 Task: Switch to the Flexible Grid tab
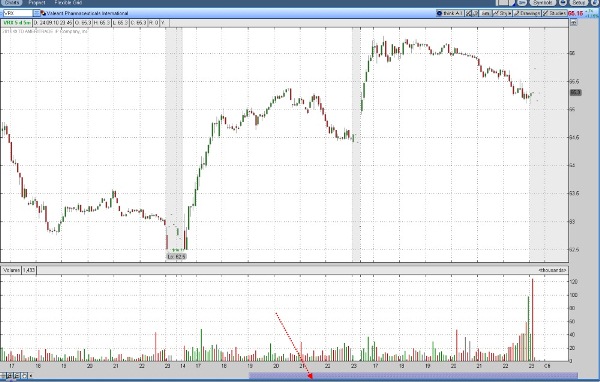68,2
